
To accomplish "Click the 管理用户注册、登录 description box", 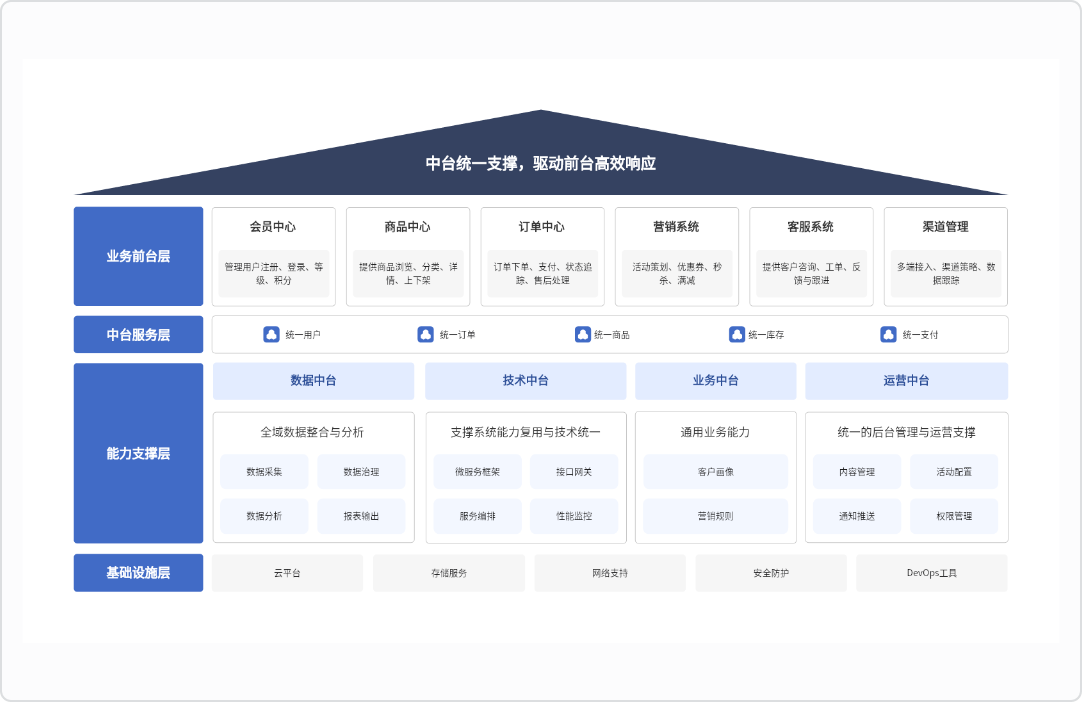I will coord(274,273).
